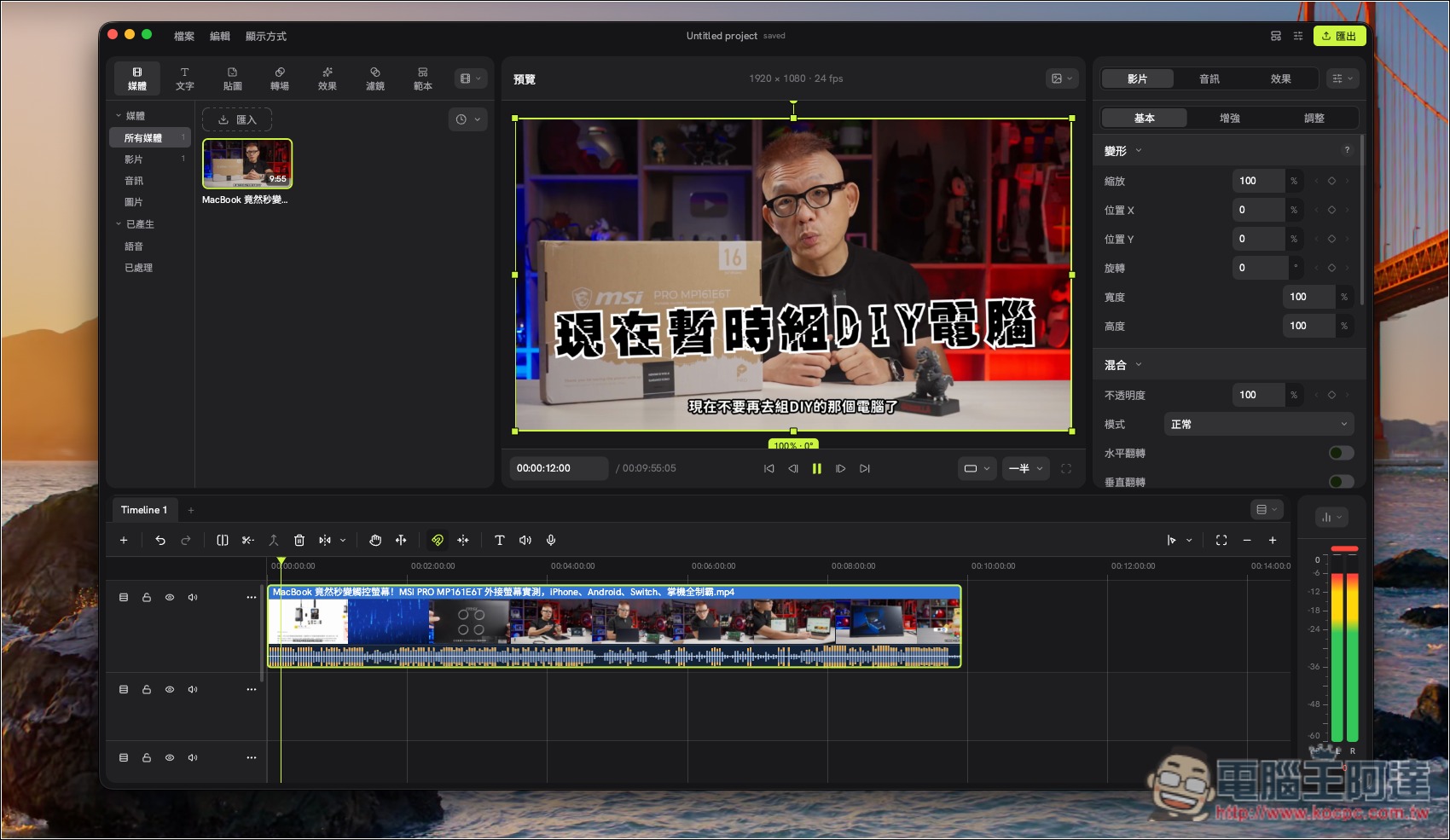
Task: Select the hand pan tool
Action: click(x=375, y=540)
